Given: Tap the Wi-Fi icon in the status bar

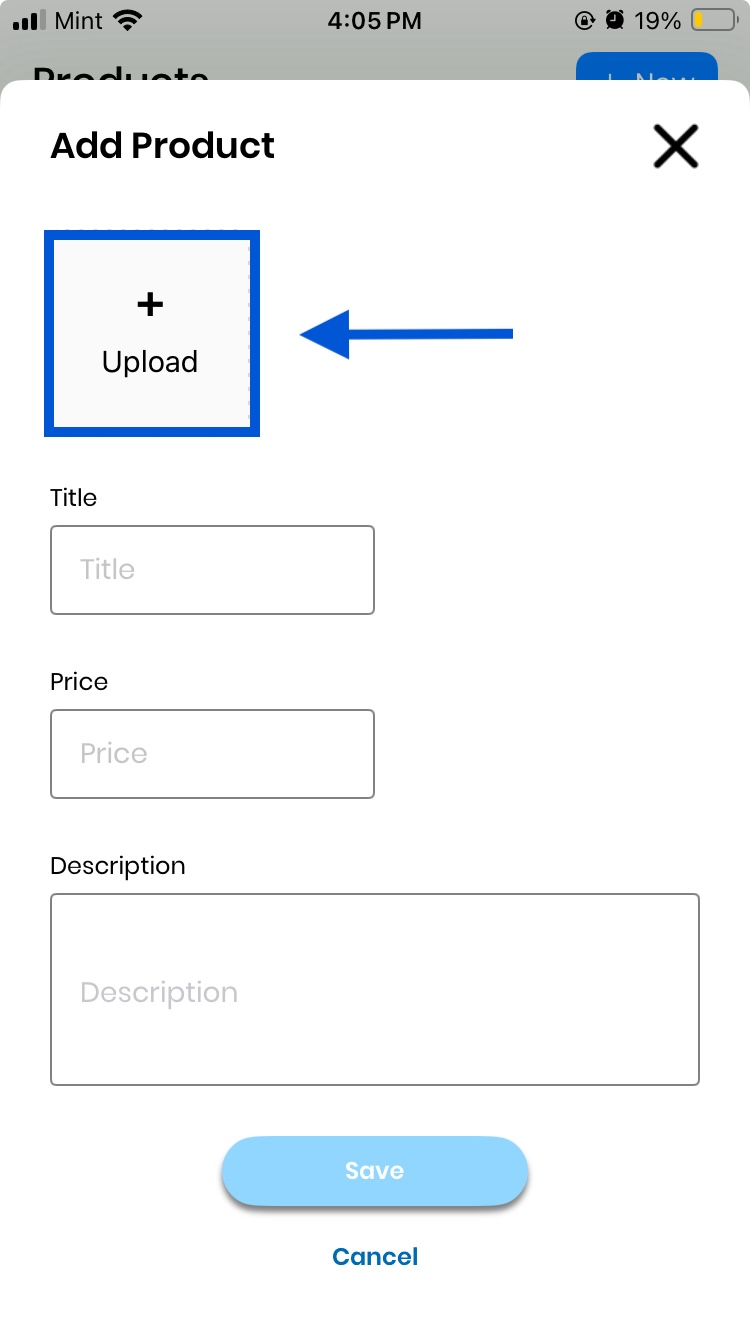Looking at the screenshot, I should point(128,20).
